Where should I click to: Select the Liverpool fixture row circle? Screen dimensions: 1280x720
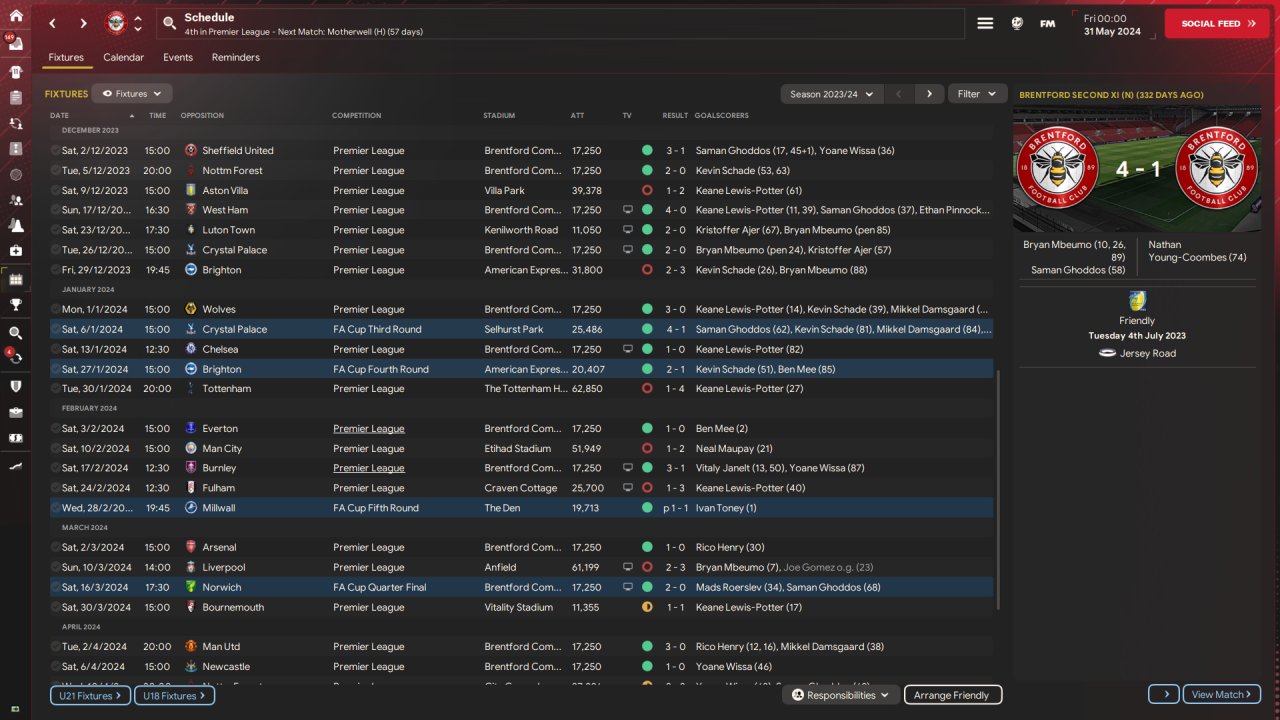pyautogui.click(x=56, y=567)
